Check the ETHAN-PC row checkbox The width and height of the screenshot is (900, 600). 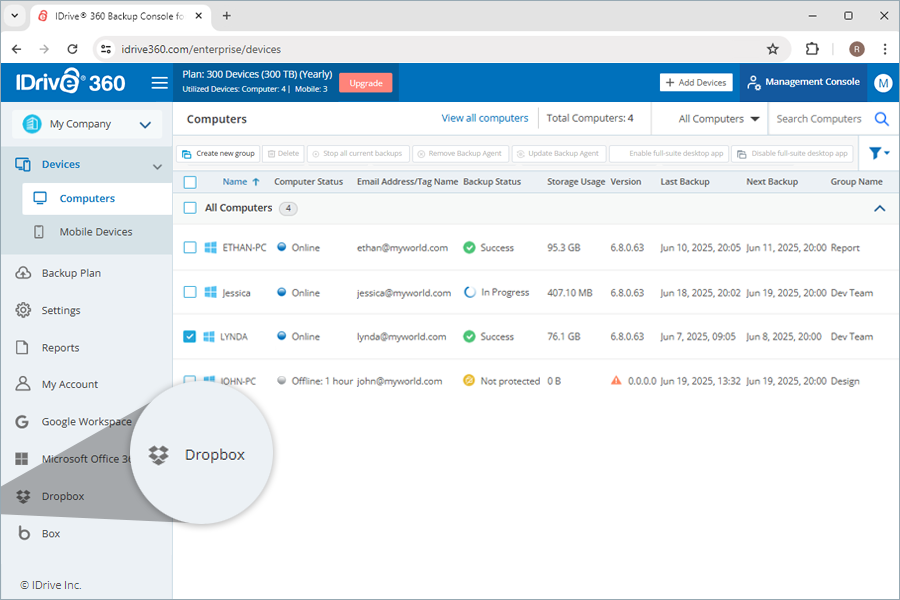[x=190, y=248]
